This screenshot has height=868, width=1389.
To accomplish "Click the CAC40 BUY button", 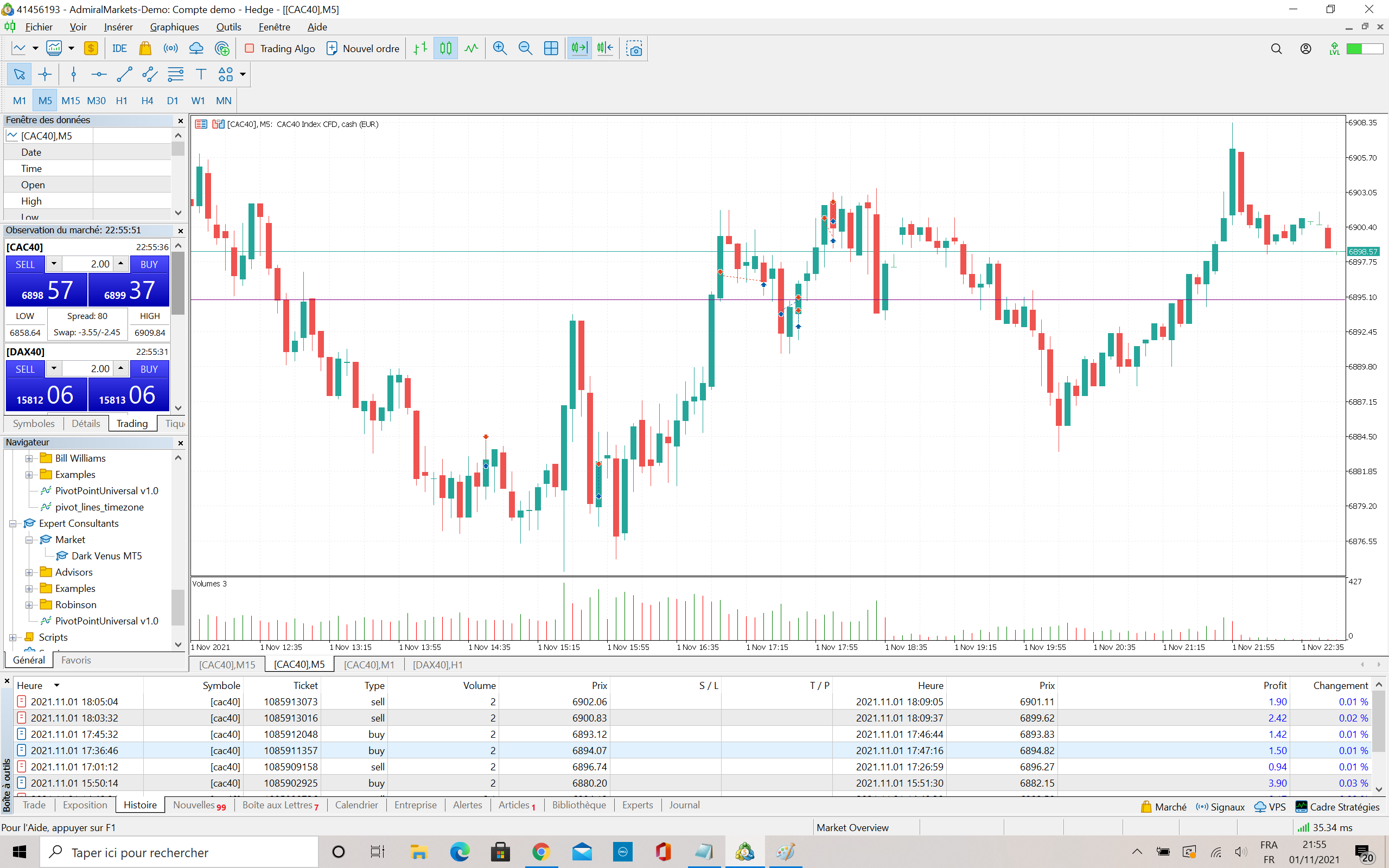I will click(x=149, y=264).
